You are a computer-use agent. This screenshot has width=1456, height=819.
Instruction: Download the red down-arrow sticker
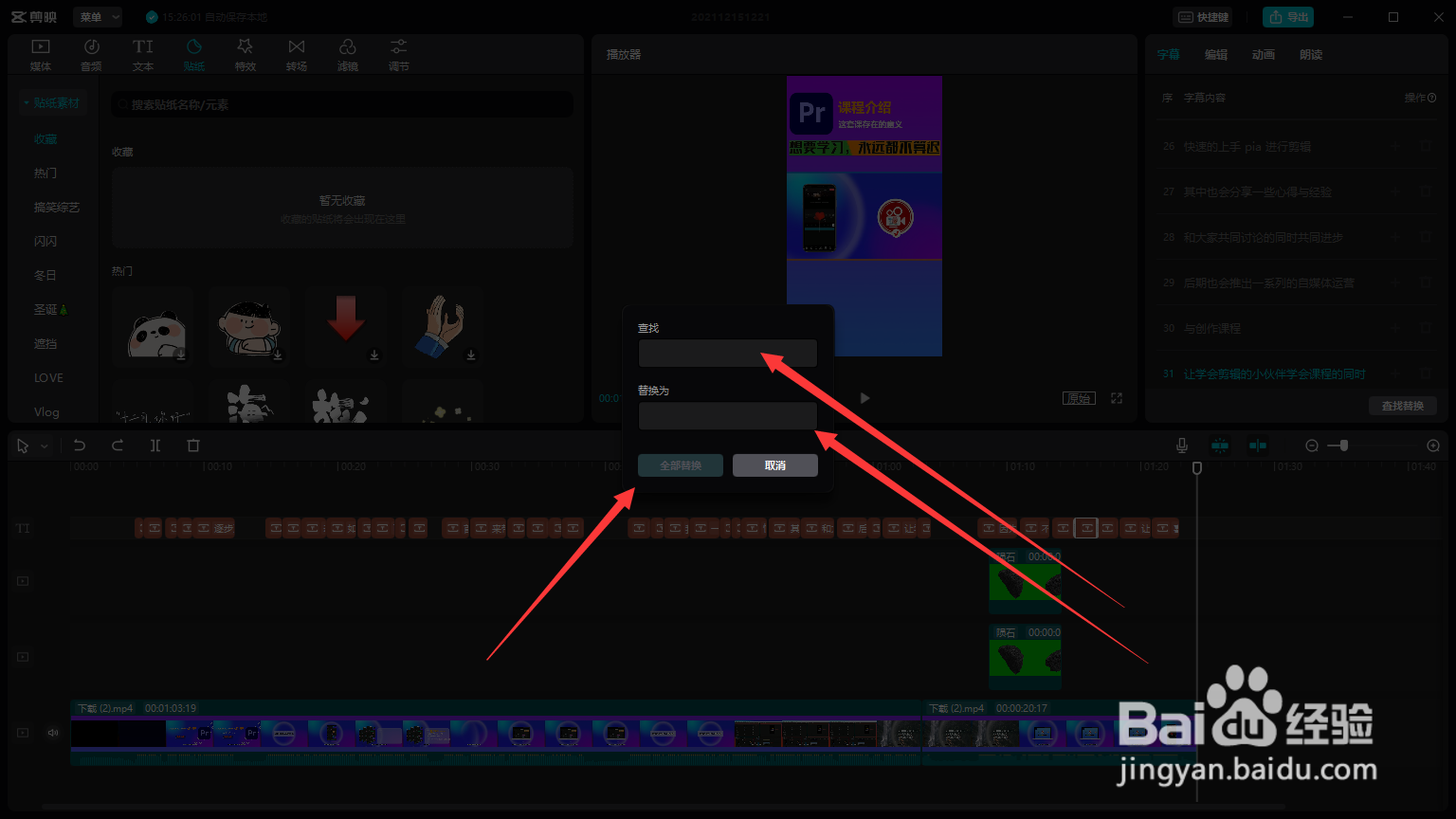pyautogui.click(x=374, y=355)
